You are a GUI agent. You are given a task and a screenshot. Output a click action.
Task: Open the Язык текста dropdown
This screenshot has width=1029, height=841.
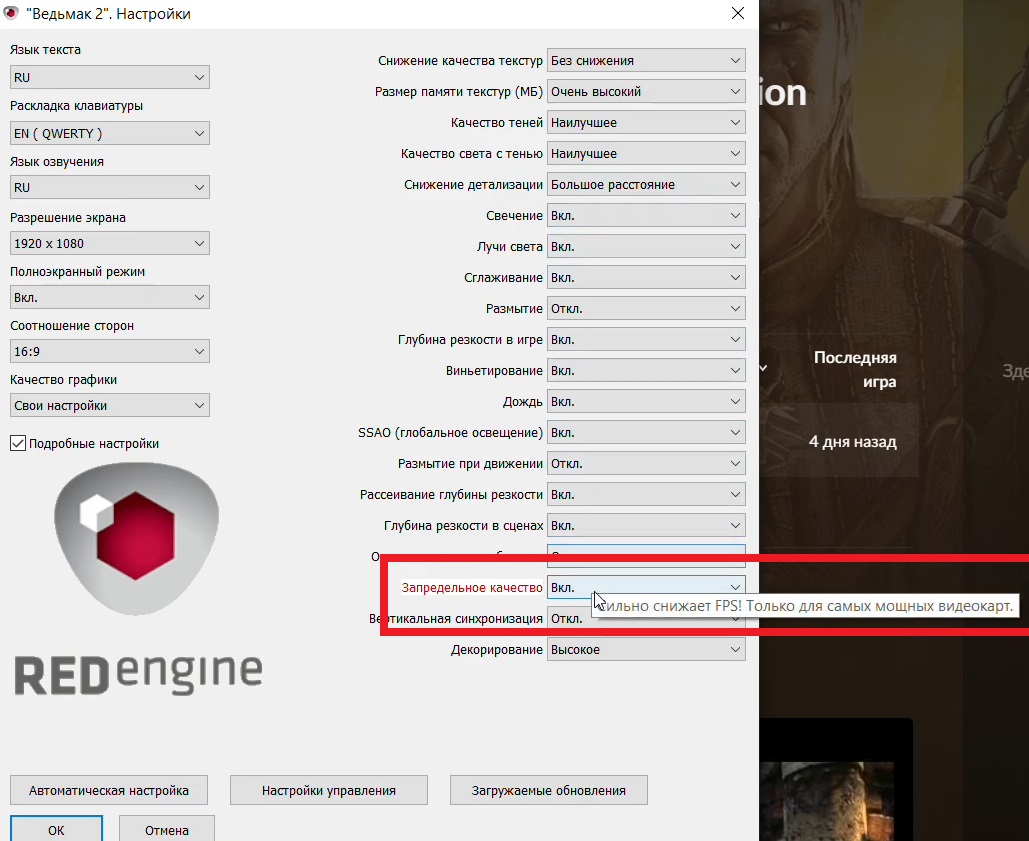(110, 77)
